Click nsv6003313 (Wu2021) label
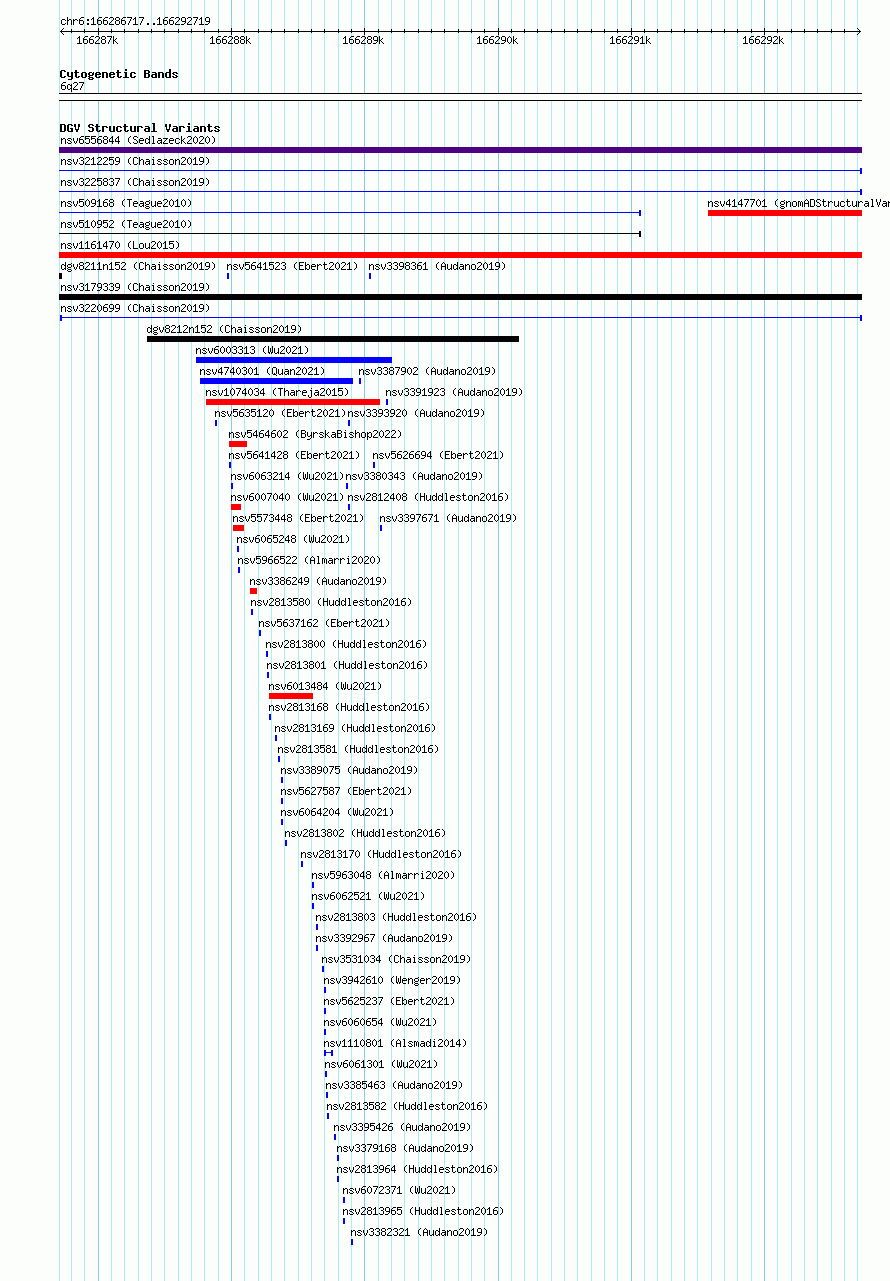 click(253, 350)
